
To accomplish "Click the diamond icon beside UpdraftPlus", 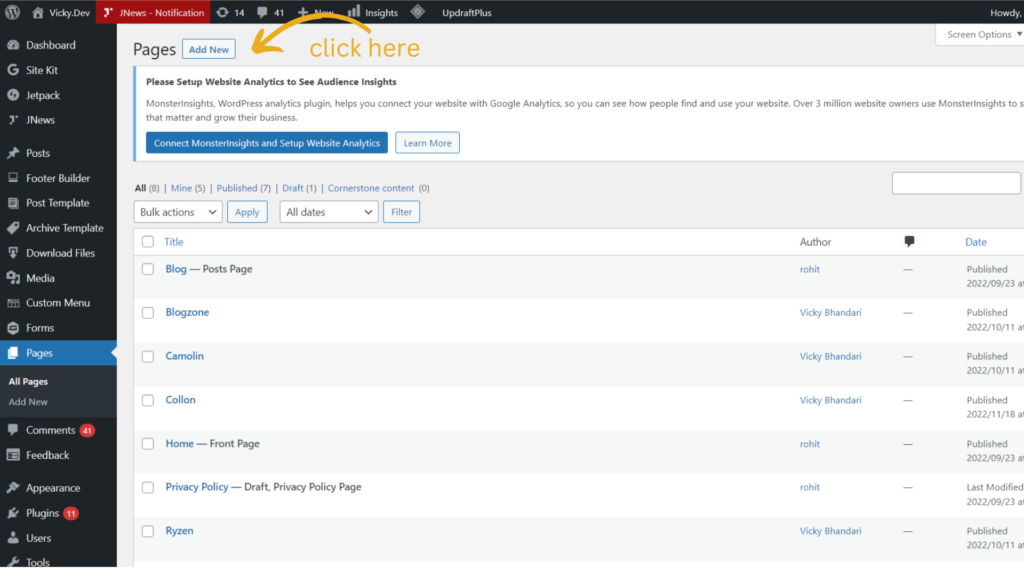I will (418, 12).
